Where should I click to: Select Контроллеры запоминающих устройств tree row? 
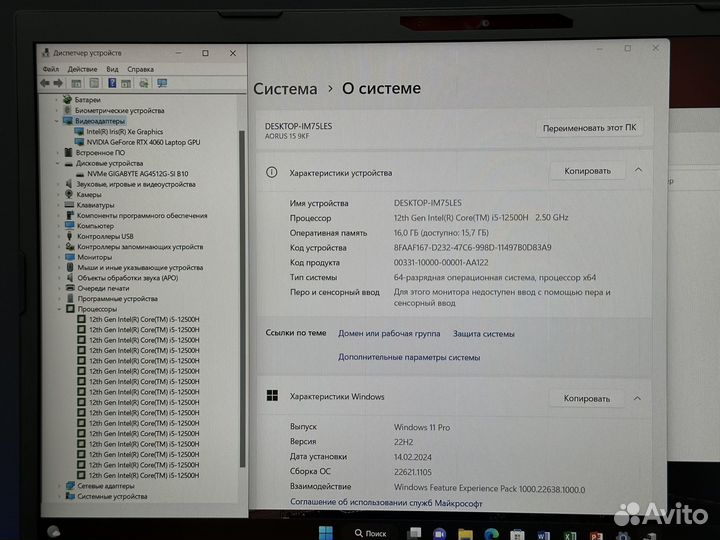[x=140, y=247]
